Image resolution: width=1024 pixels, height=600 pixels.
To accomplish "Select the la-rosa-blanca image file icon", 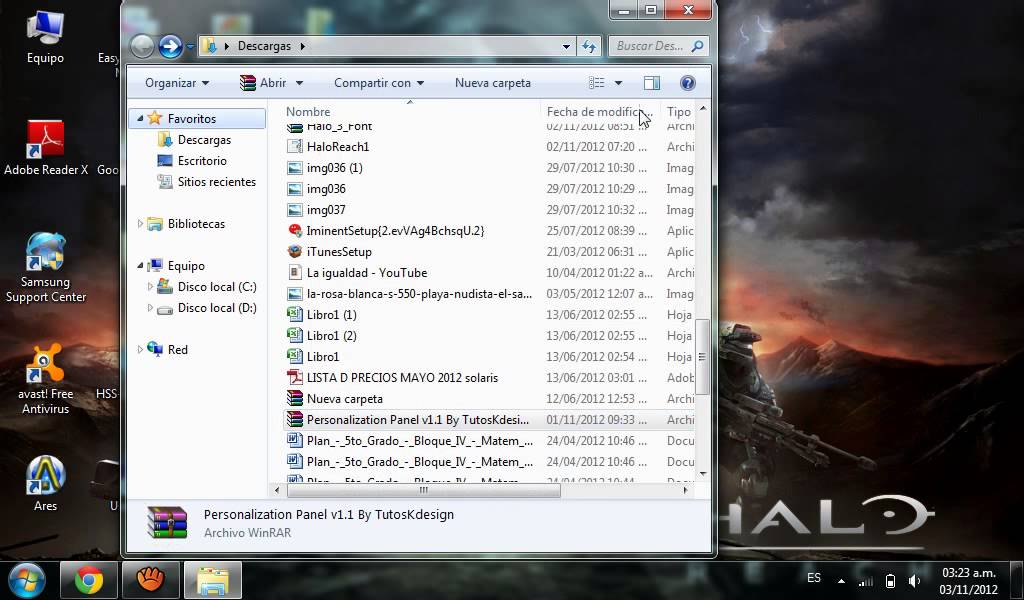I will [x=295, y=294].
